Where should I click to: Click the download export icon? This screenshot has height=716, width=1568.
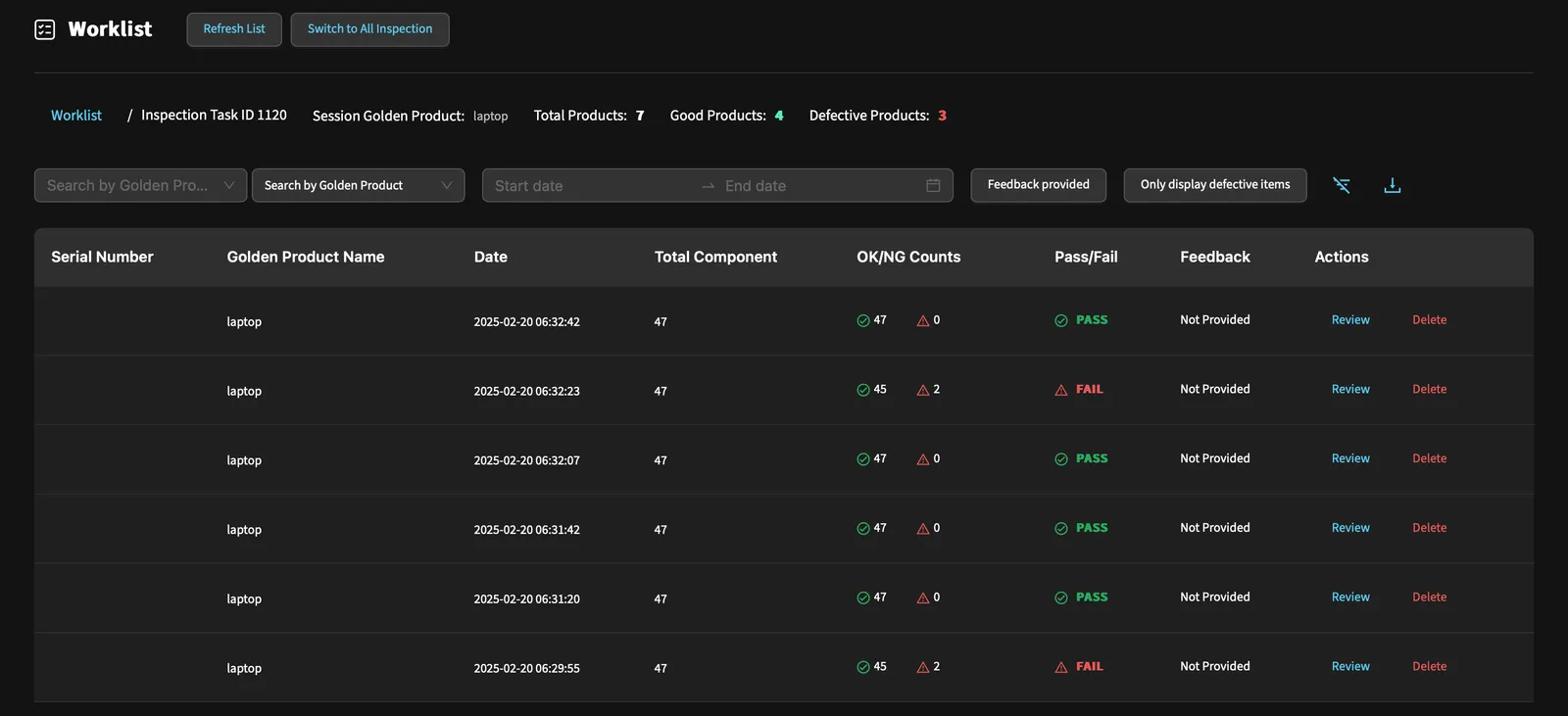[x=1392, y=185]
